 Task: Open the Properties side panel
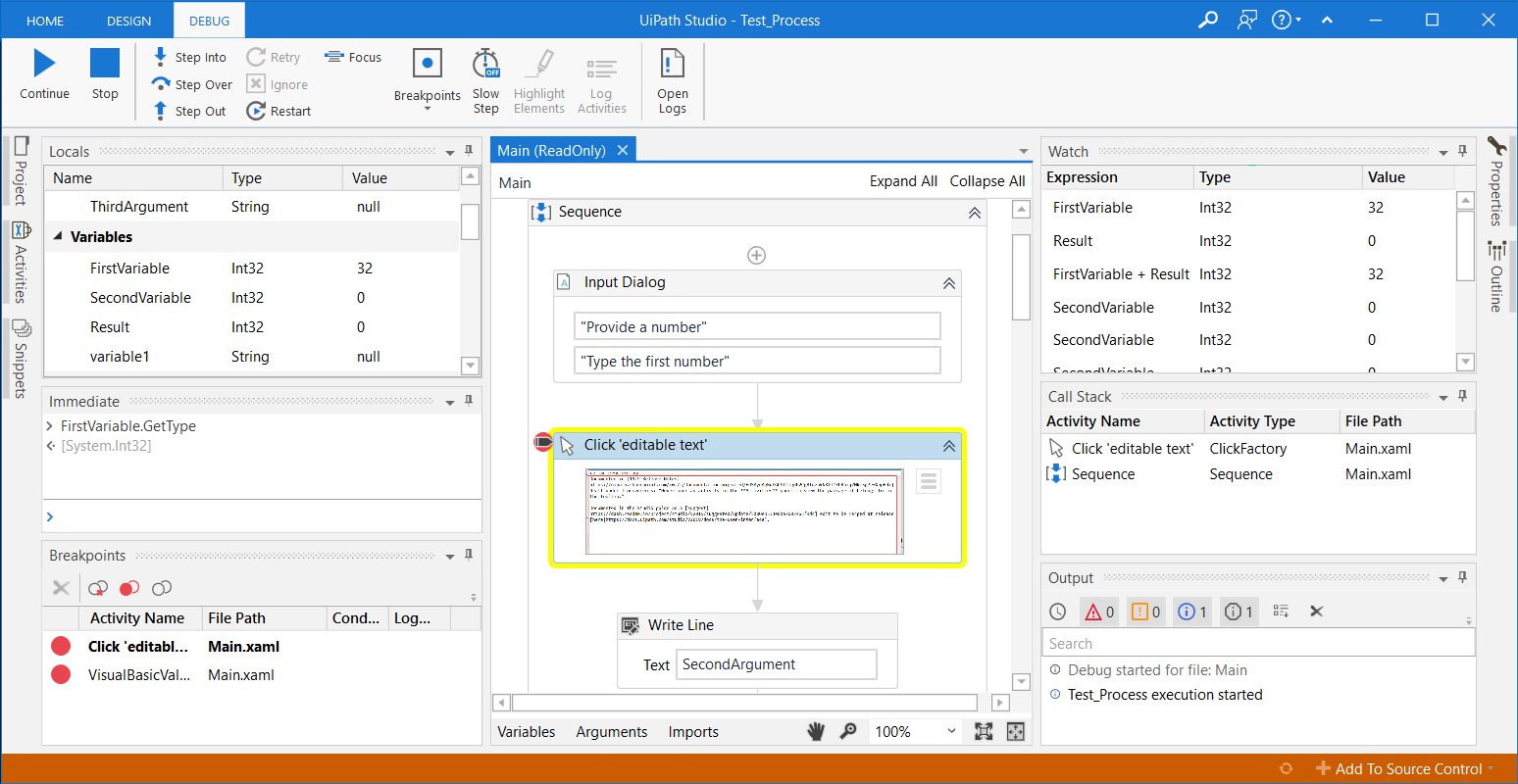pyautogui.click(x=1495, y=181)
